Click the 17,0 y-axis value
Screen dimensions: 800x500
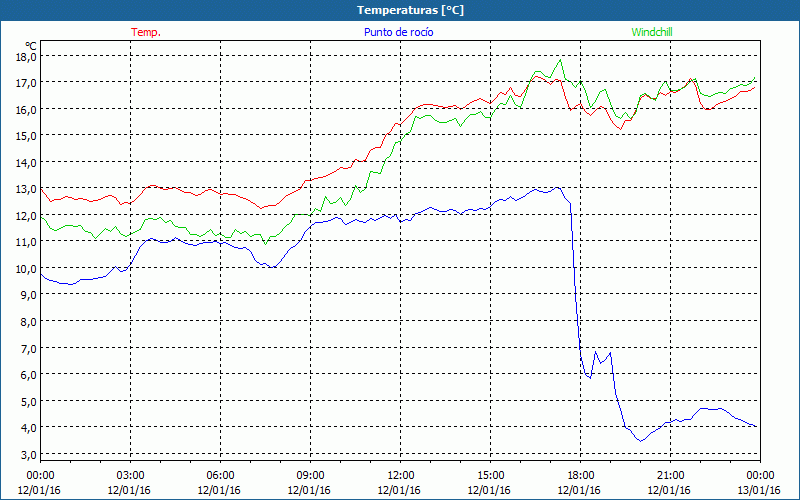pyautogui.click(x=26, y=83)
